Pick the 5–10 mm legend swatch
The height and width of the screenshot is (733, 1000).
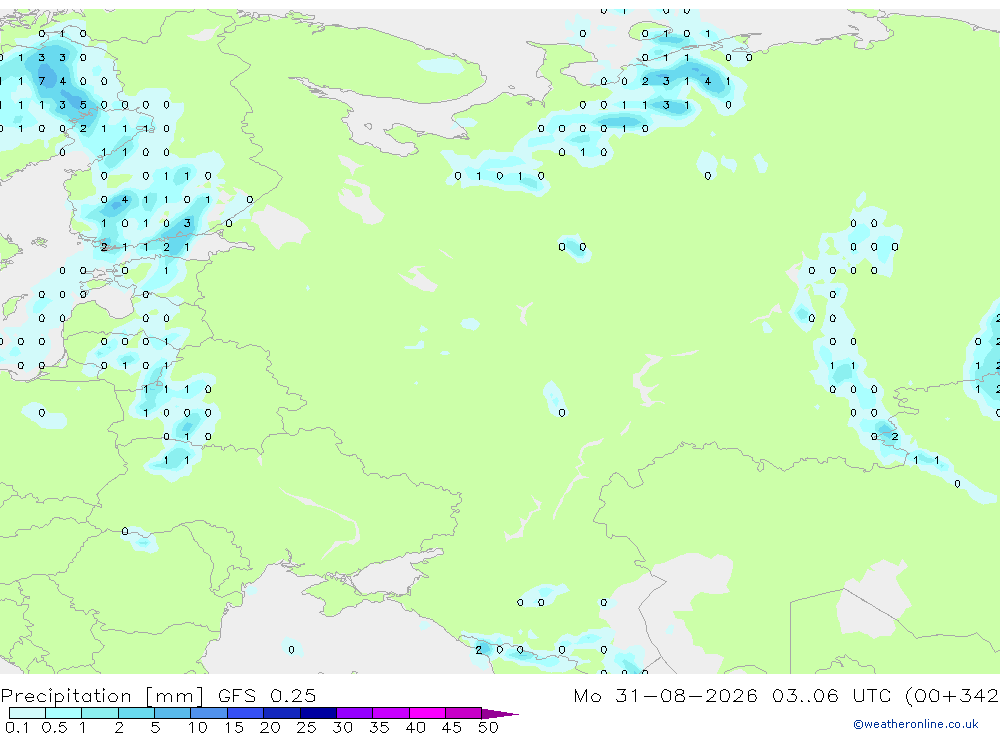172,713
